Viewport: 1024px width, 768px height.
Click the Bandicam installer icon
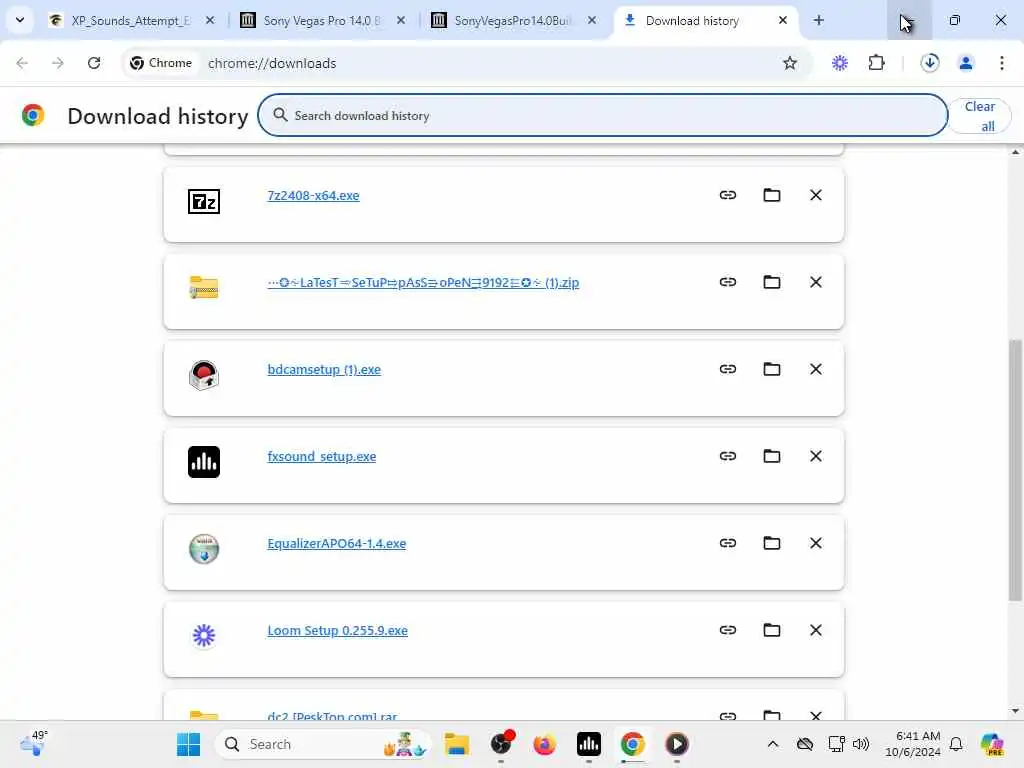tap(204, 375)
